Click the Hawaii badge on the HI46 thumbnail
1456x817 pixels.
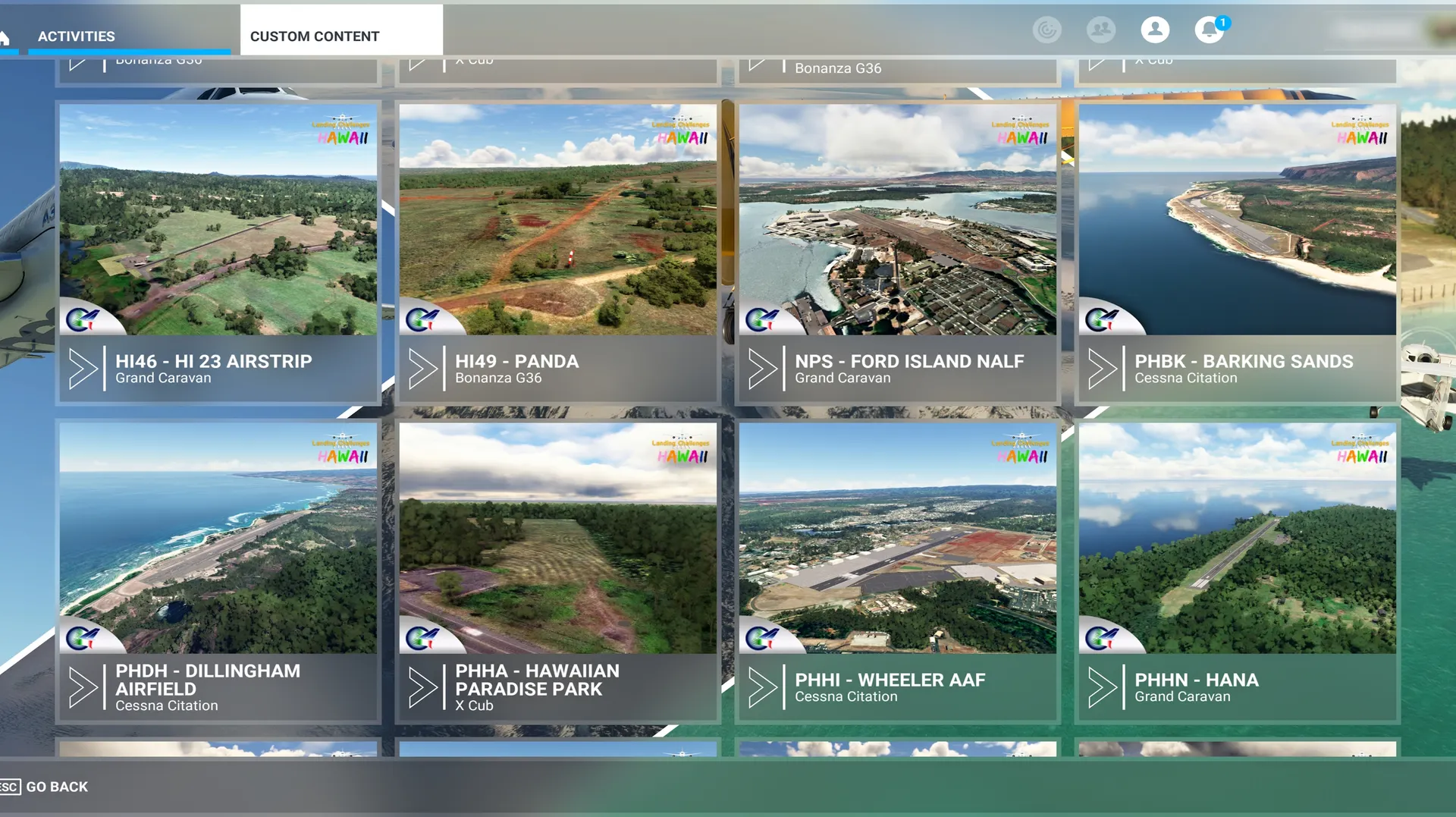(342, 130)
